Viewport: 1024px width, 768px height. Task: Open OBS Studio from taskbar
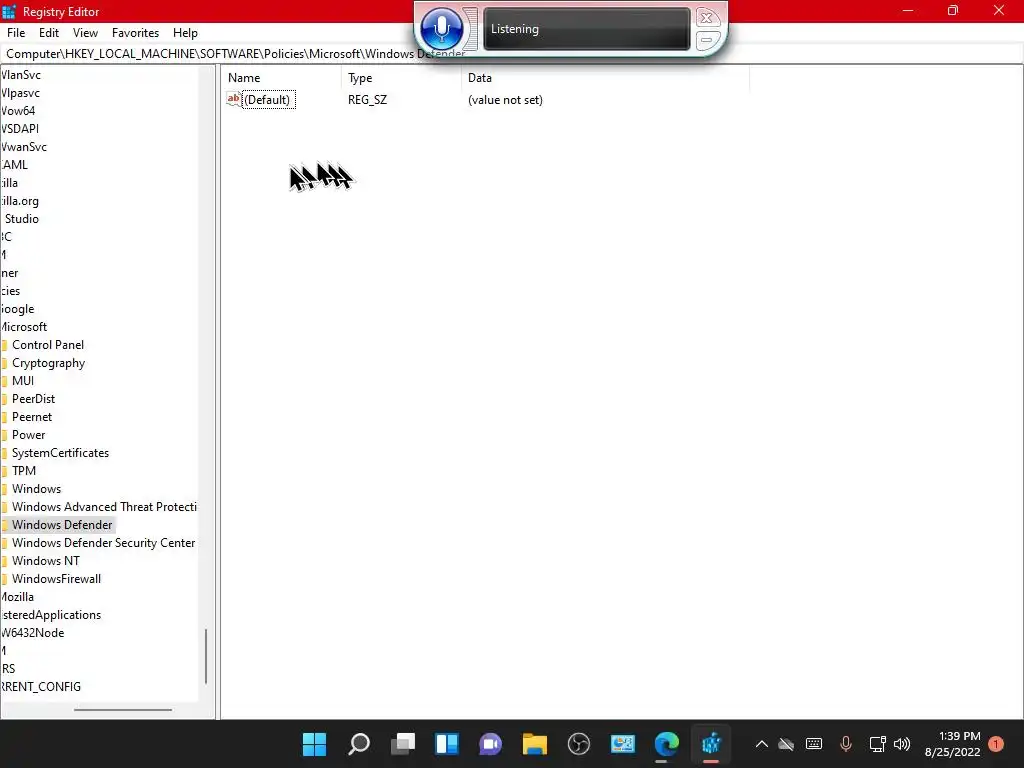coord(579,744)
